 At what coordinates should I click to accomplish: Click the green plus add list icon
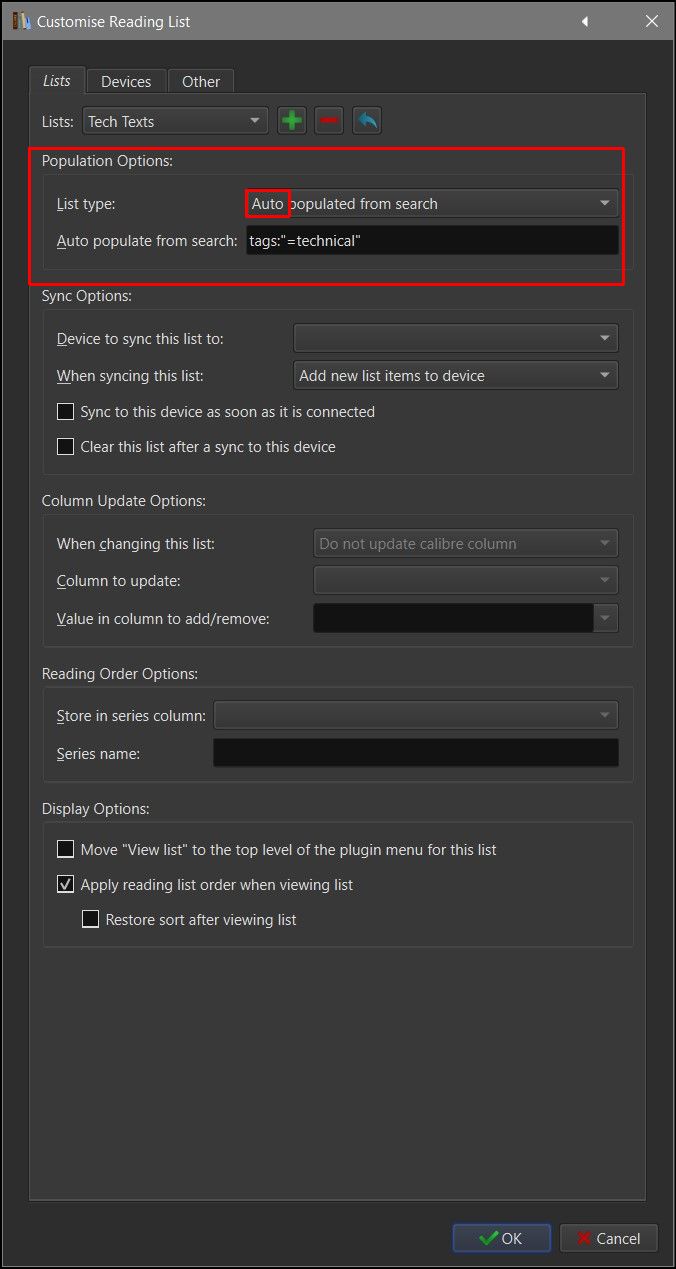(x=292, y=121)
